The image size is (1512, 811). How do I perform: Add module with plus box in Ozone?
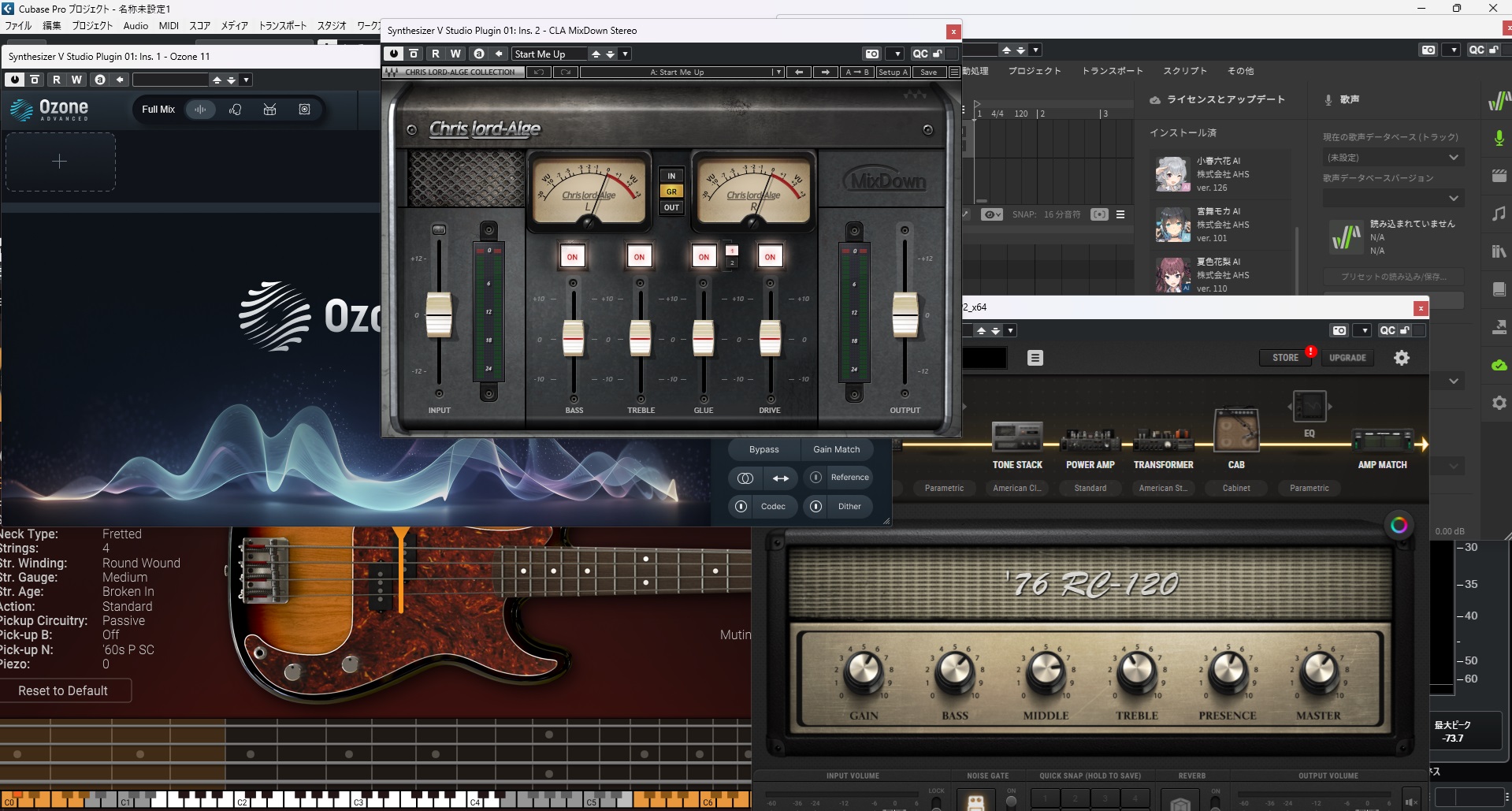pos(61,162)
